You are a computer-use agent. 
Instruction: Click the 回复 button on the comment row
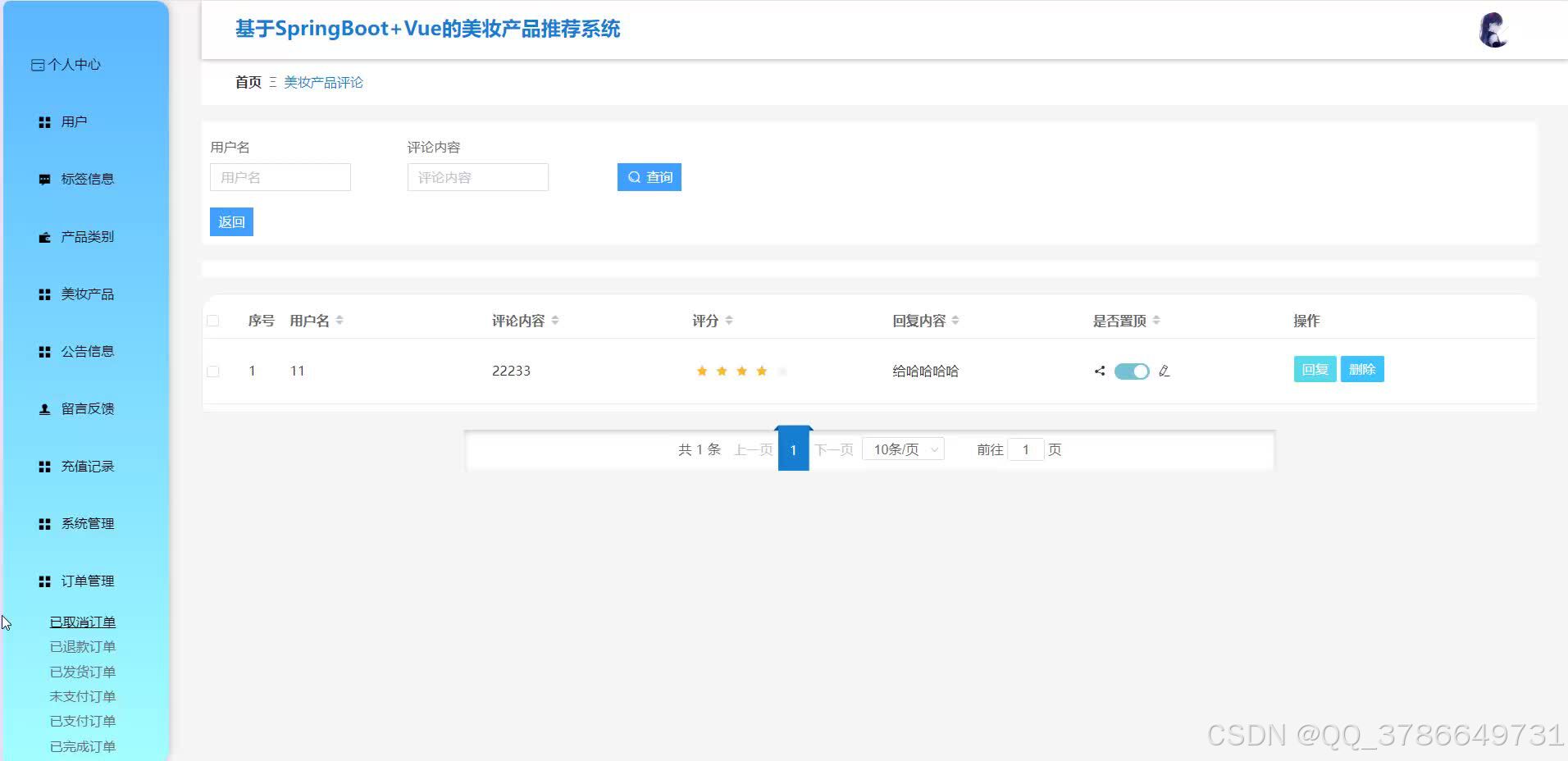[1315, 369]
